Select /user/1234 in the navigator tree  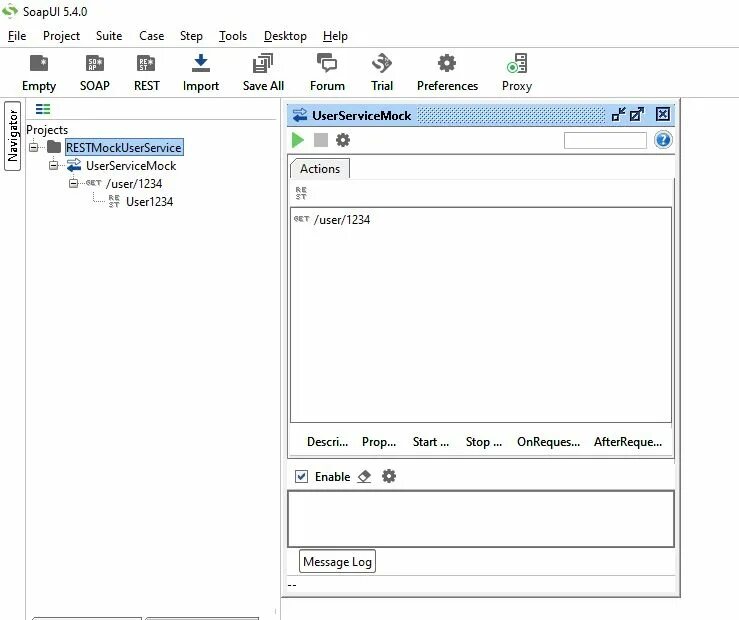coord(134,183)
